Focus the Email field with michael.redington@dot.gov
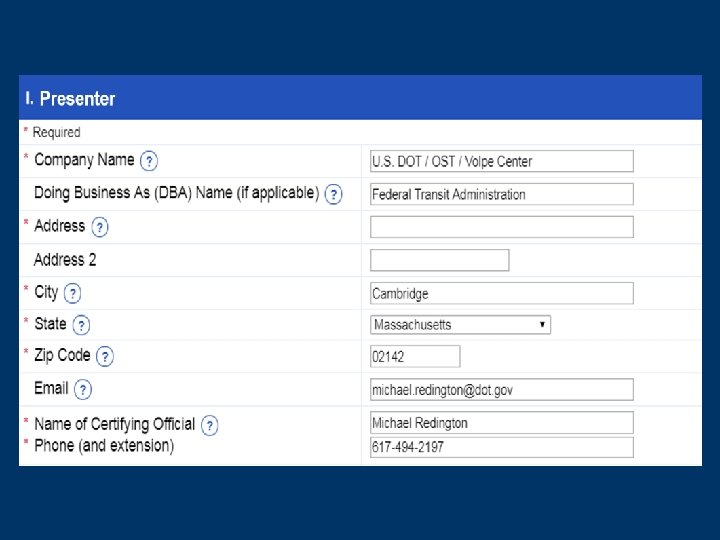 click(x=501, y=389)
